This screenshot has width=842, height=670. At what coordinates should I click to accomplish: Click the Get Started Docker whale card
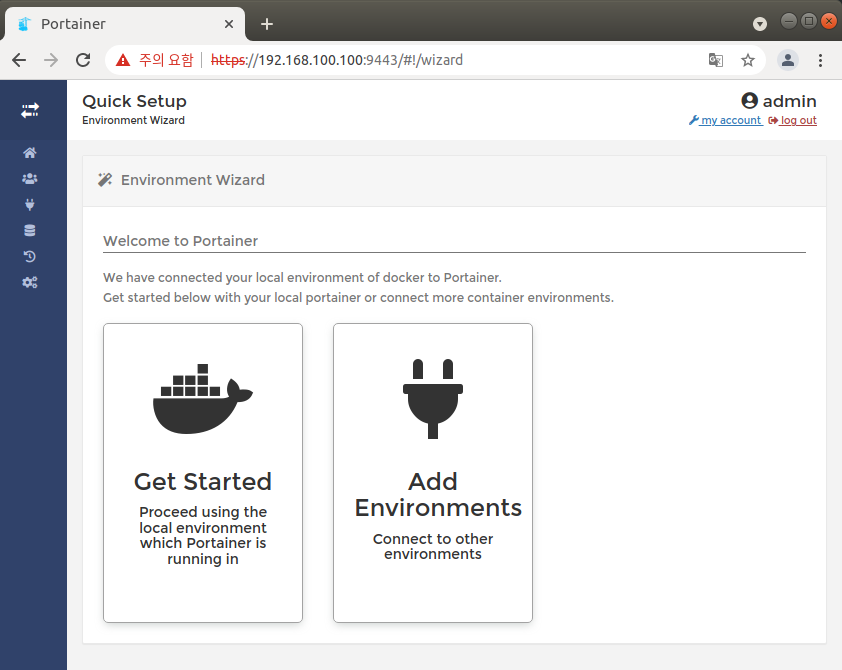(x=203, y=473)
